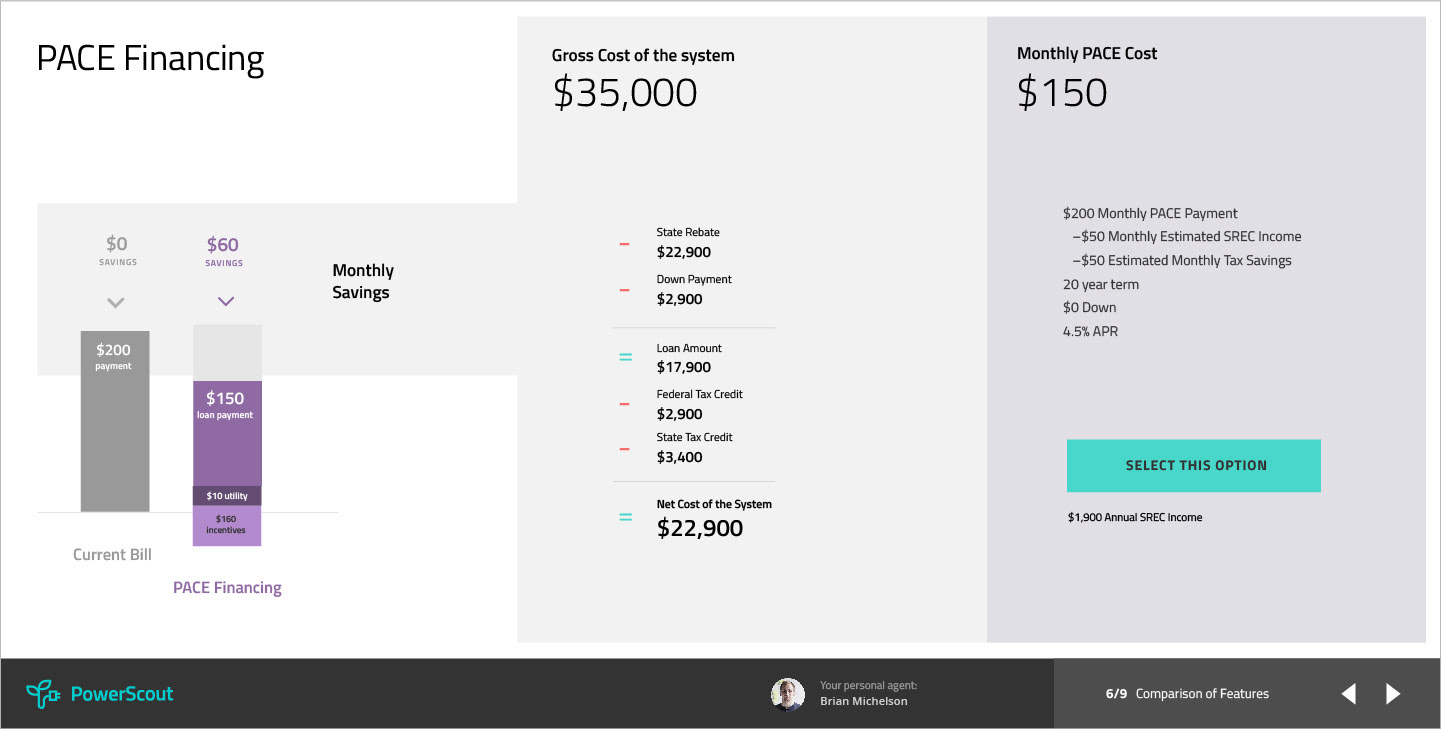Viewport: 1441px width, 729px height.
Task: Click the PACE Financing chart label
Action: click(227, 588)
